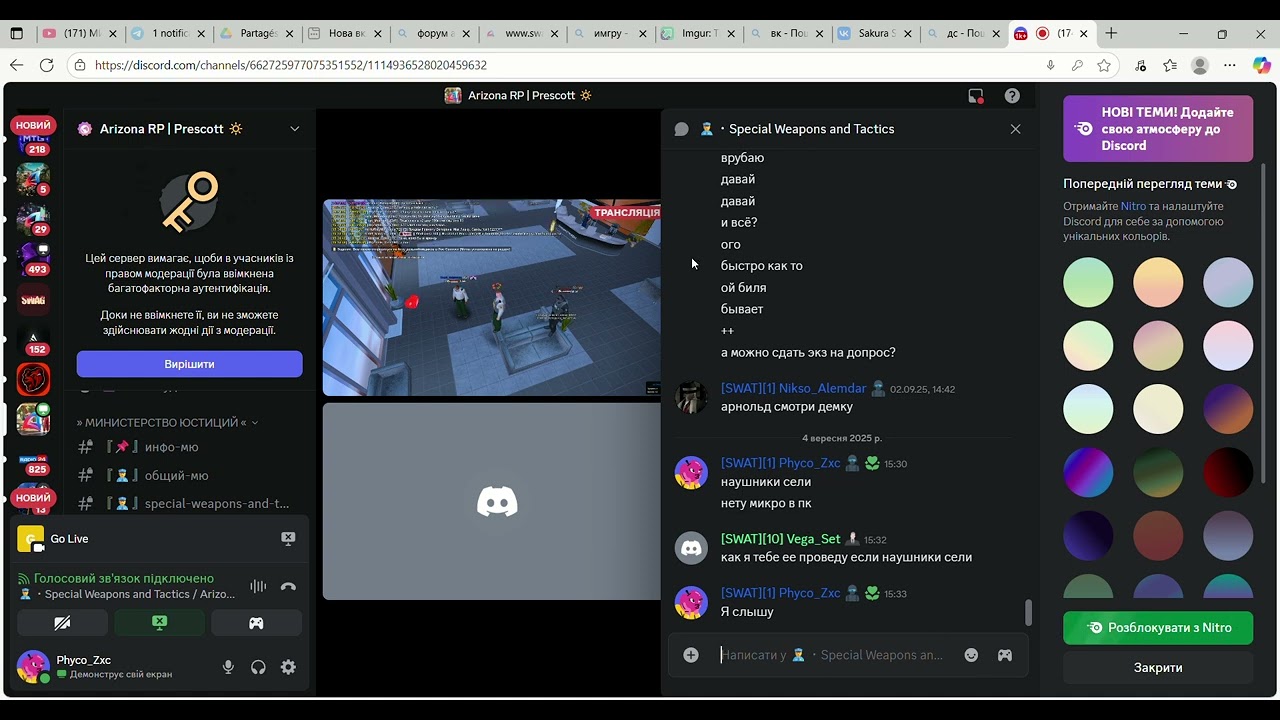Open apps launcher icon in chat input

(x=1004, y=655)
